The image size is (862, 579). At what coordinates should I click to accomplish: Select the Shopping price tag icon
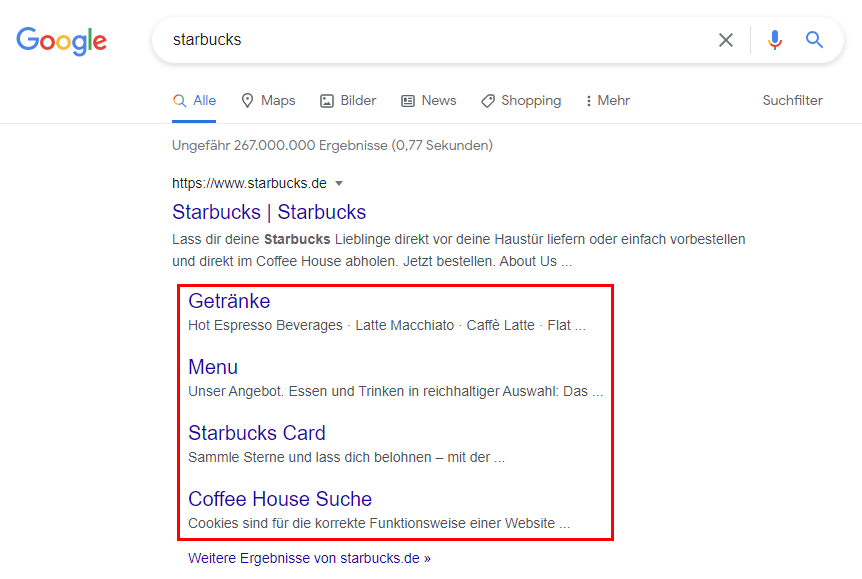pyautogui.click(x=489, y=100)
